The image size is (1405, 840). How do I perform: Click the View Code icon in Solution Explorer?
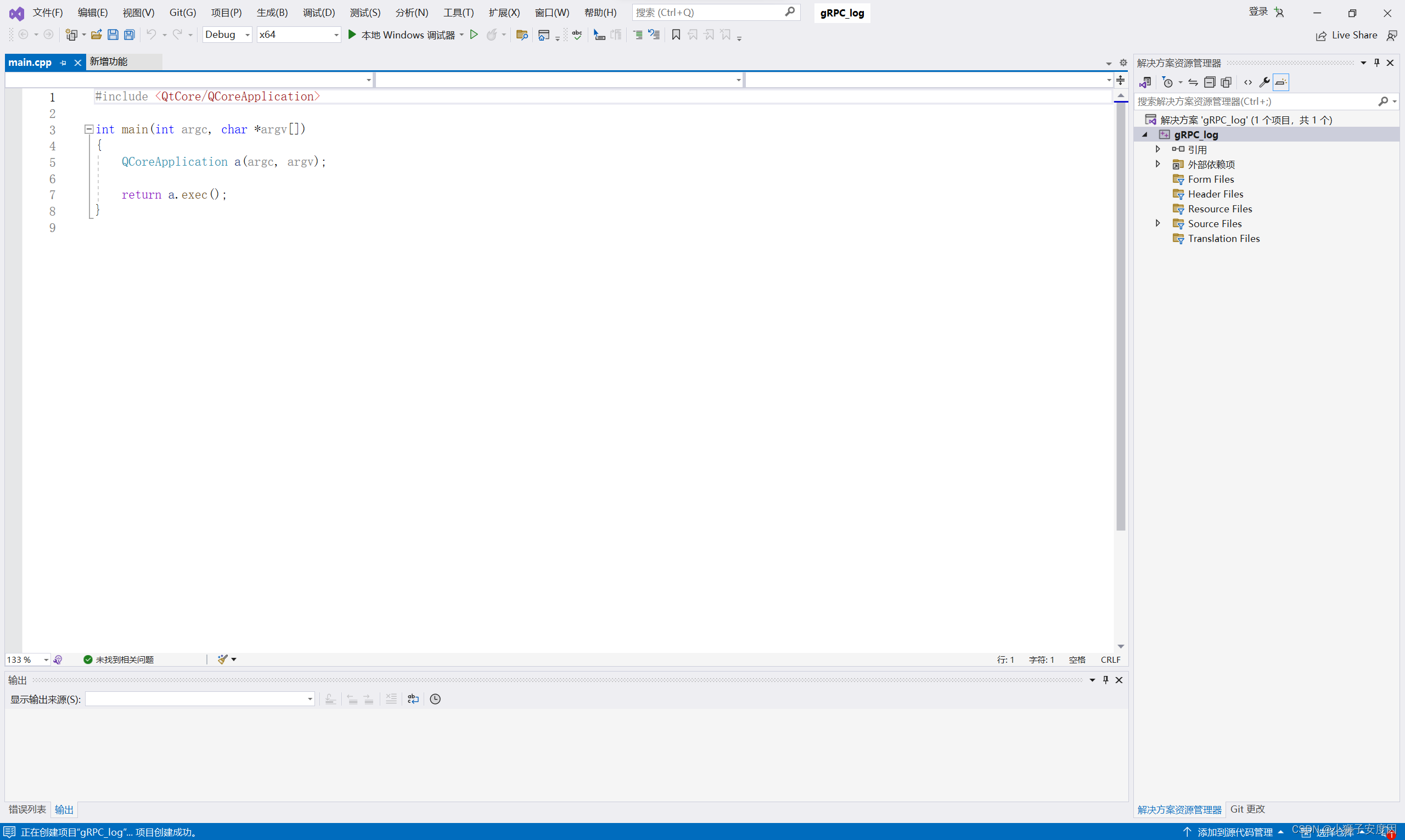pos(1247,82)
